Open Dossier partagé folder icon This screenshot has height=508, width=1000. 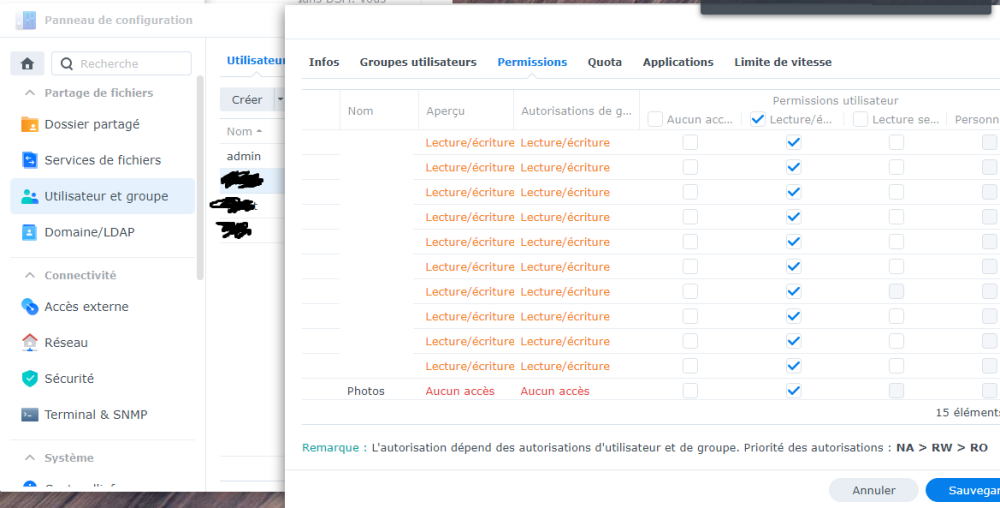click(x=29, y=124)
